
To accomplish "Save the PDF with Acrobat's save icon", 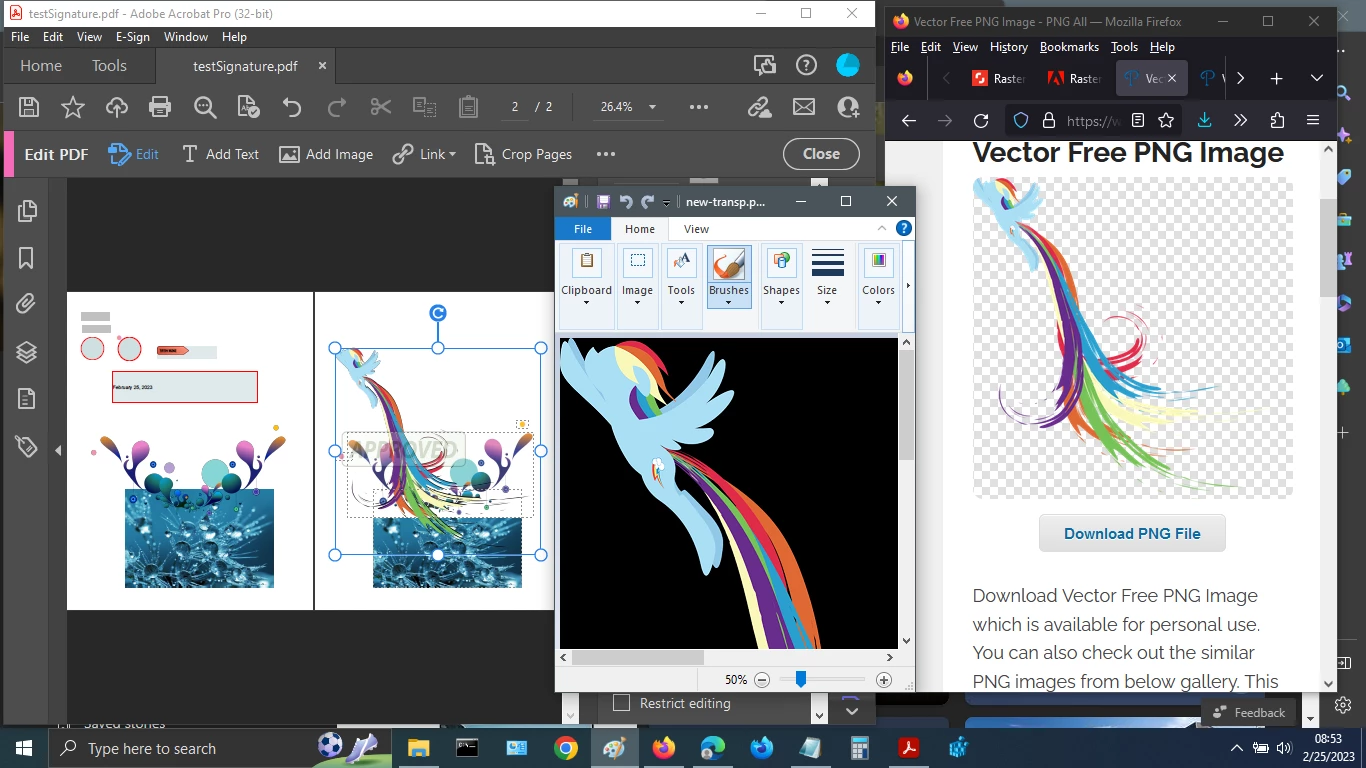I will coord(29,107).
